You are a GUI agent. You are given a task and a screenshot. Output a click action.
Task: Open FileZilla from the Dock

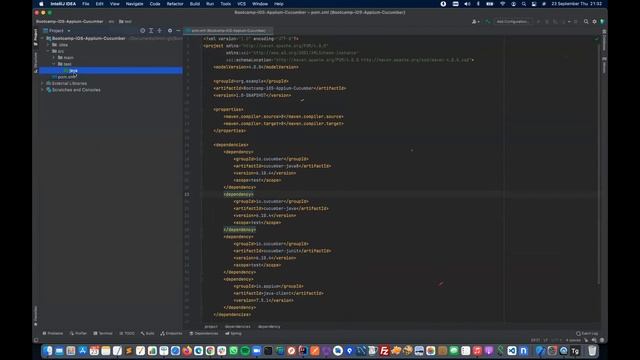click(384, 351)
